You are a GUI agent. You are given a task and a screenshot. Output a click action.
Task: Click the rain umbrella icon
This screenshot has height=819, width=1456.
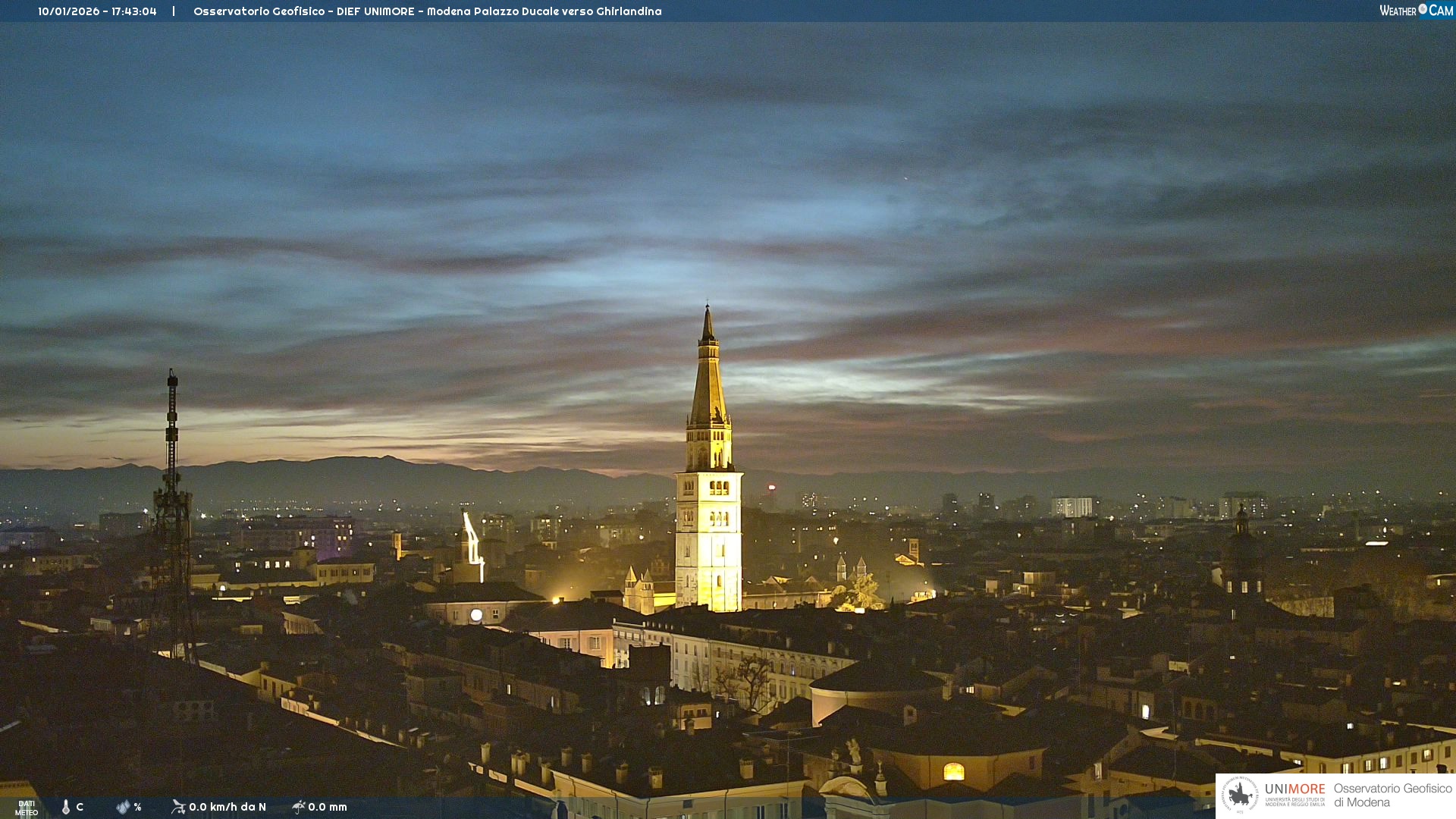click(298, 807)
